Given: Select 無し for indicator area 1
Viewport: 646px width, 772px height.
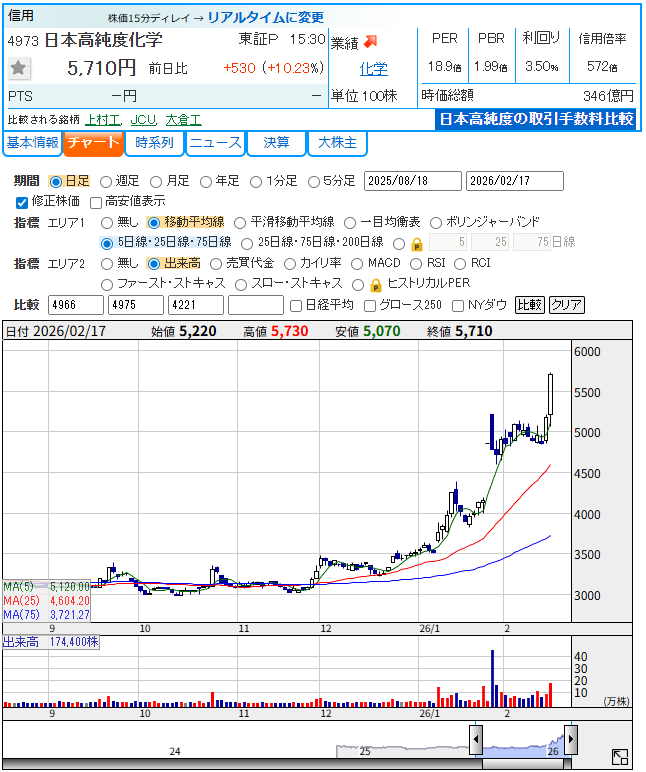Looking at the screenshot, I should click(107, 223).
